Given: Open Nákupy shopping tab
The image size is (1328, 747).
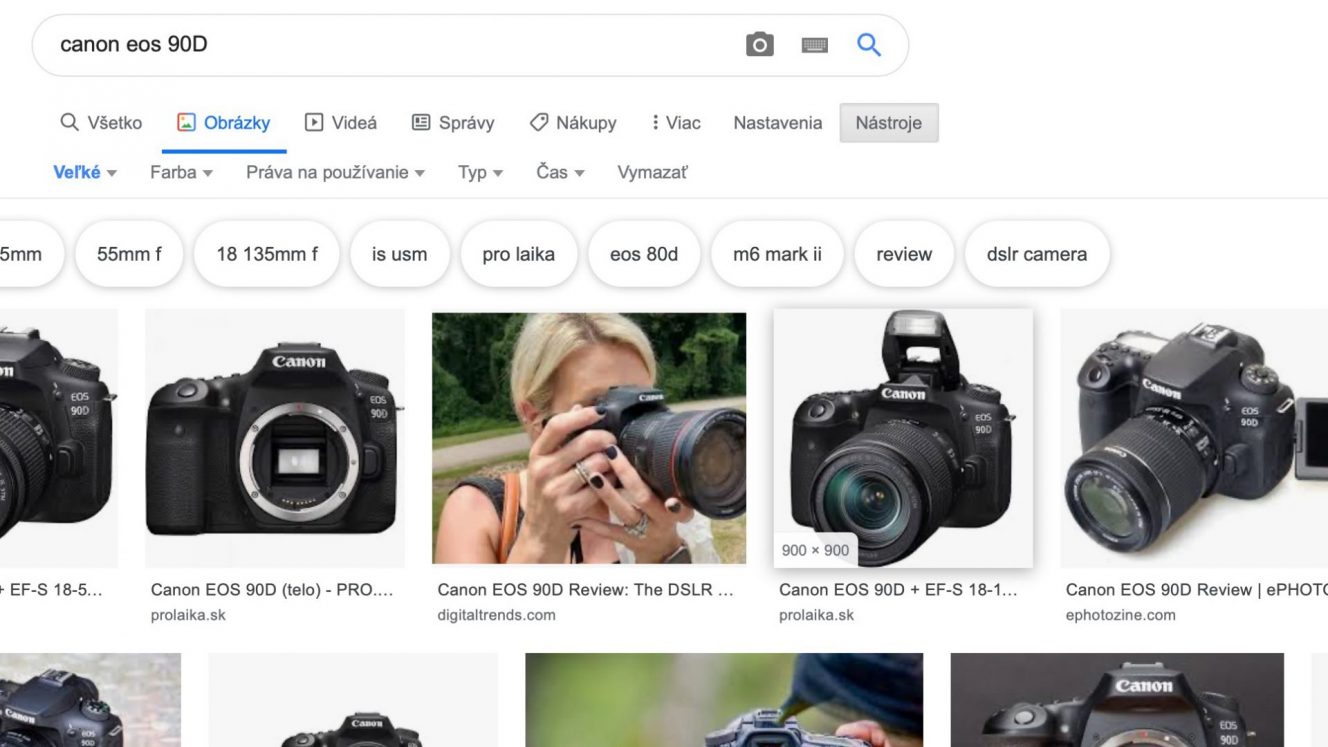Looking at the screenshot, I should [573, 123].
